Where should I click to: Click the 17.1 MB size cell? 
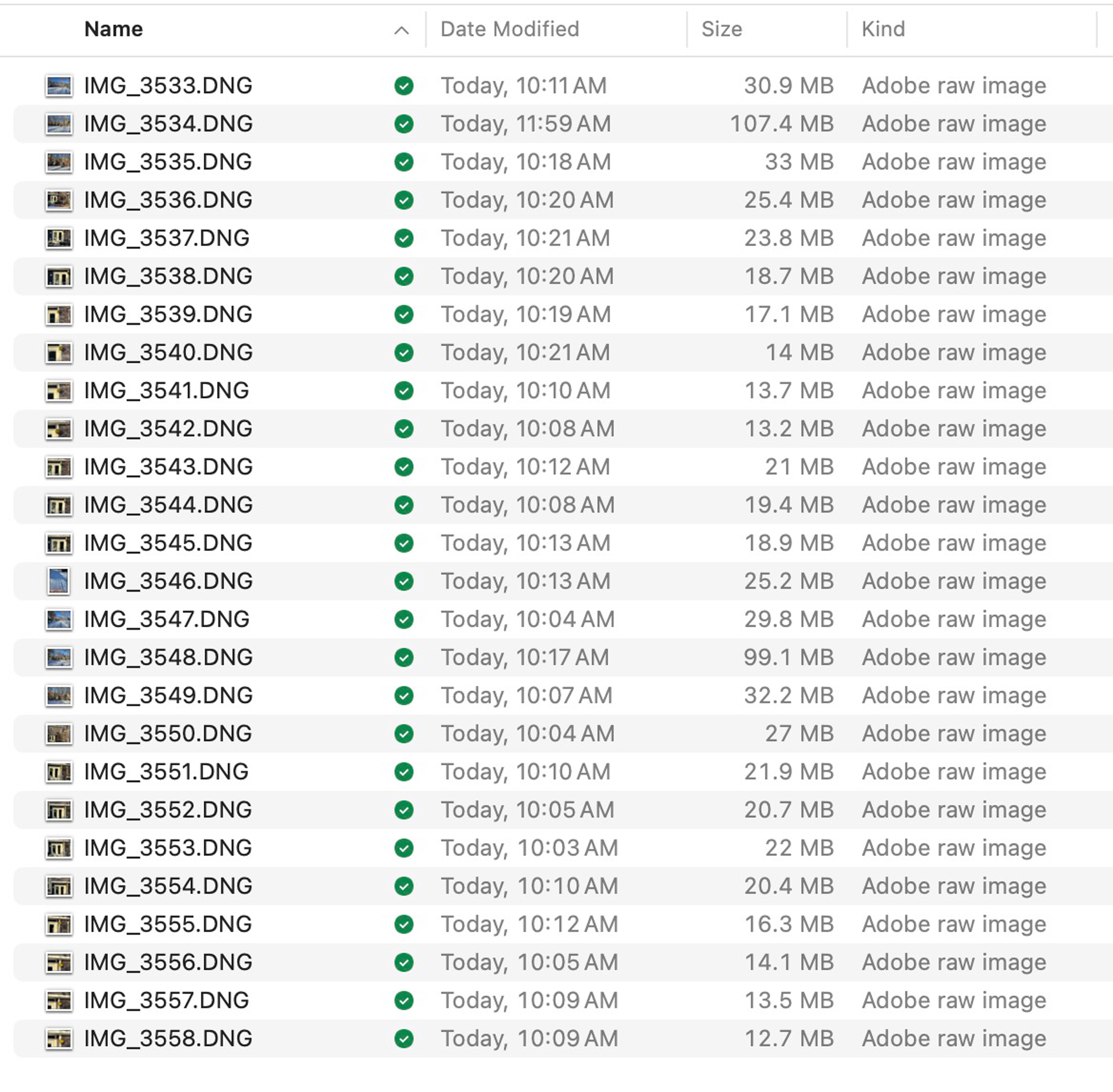pyautogui.click(x=789, y=314)
